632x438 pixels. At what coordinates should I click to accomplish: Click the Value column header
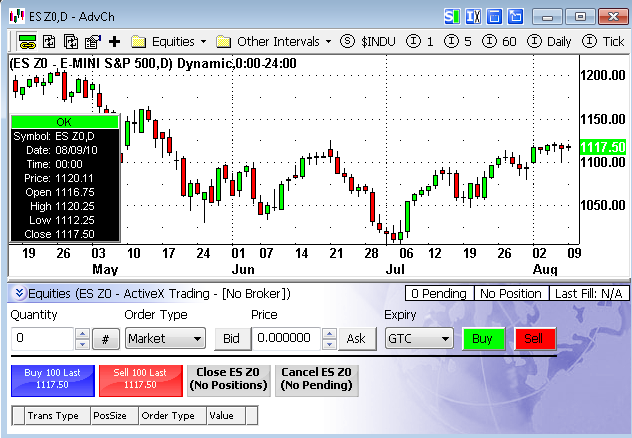pos(226,415)
